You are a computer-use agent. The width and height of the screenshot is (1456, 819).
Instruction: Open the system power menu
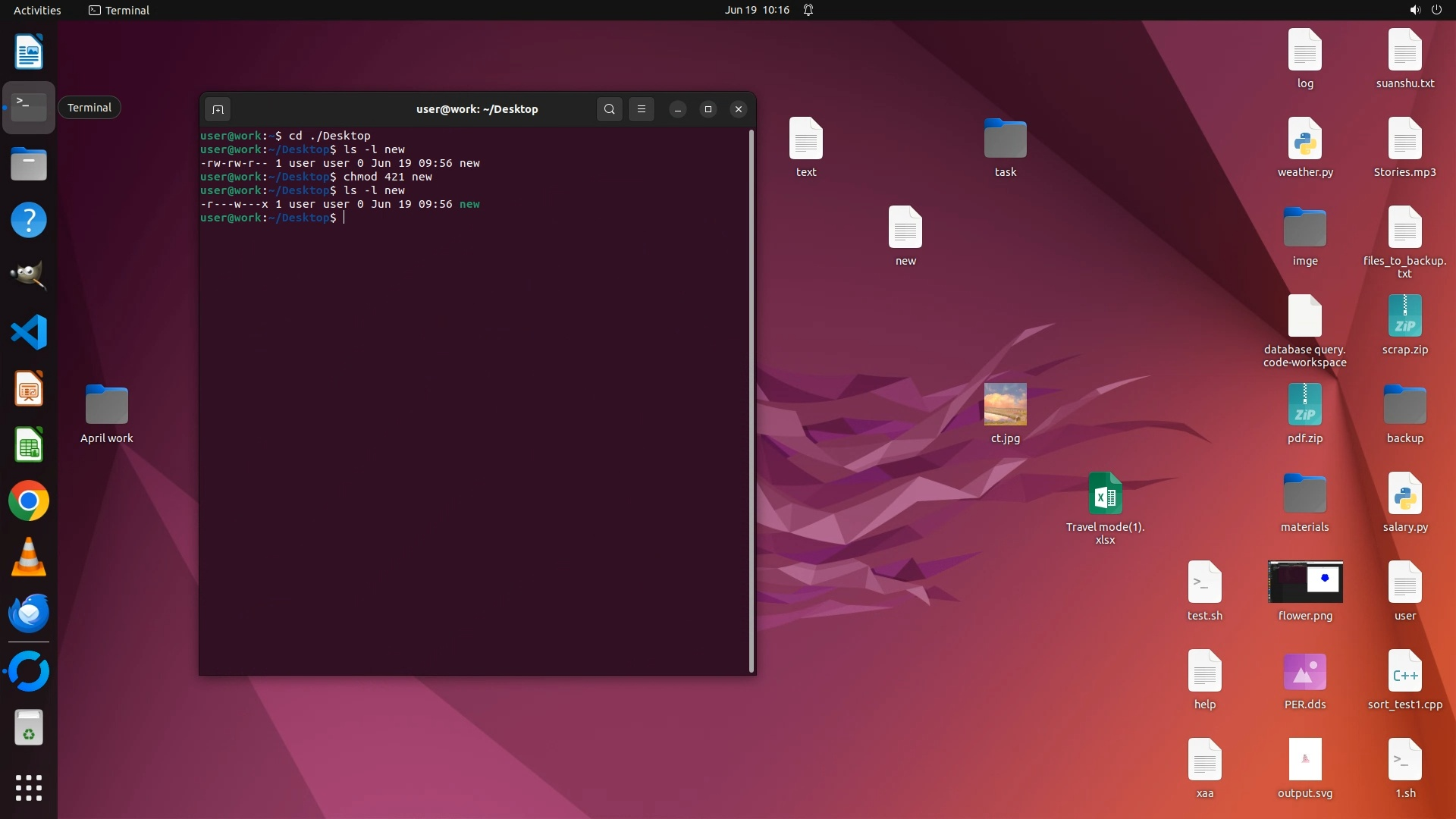click(1436, 10)
